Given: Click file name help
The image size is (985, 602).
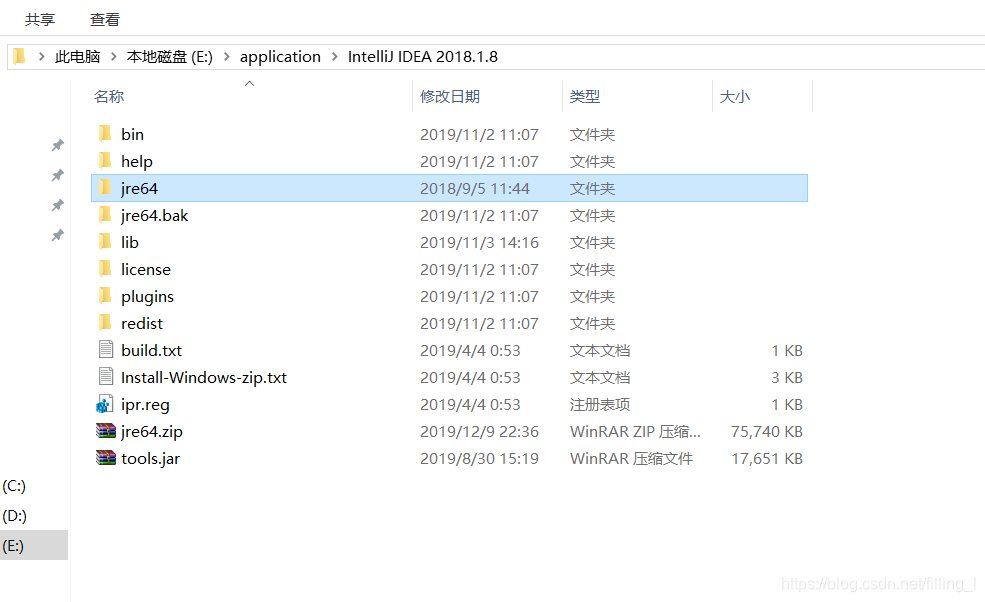Looking at the screenshot, I should [x=136, y=161].
